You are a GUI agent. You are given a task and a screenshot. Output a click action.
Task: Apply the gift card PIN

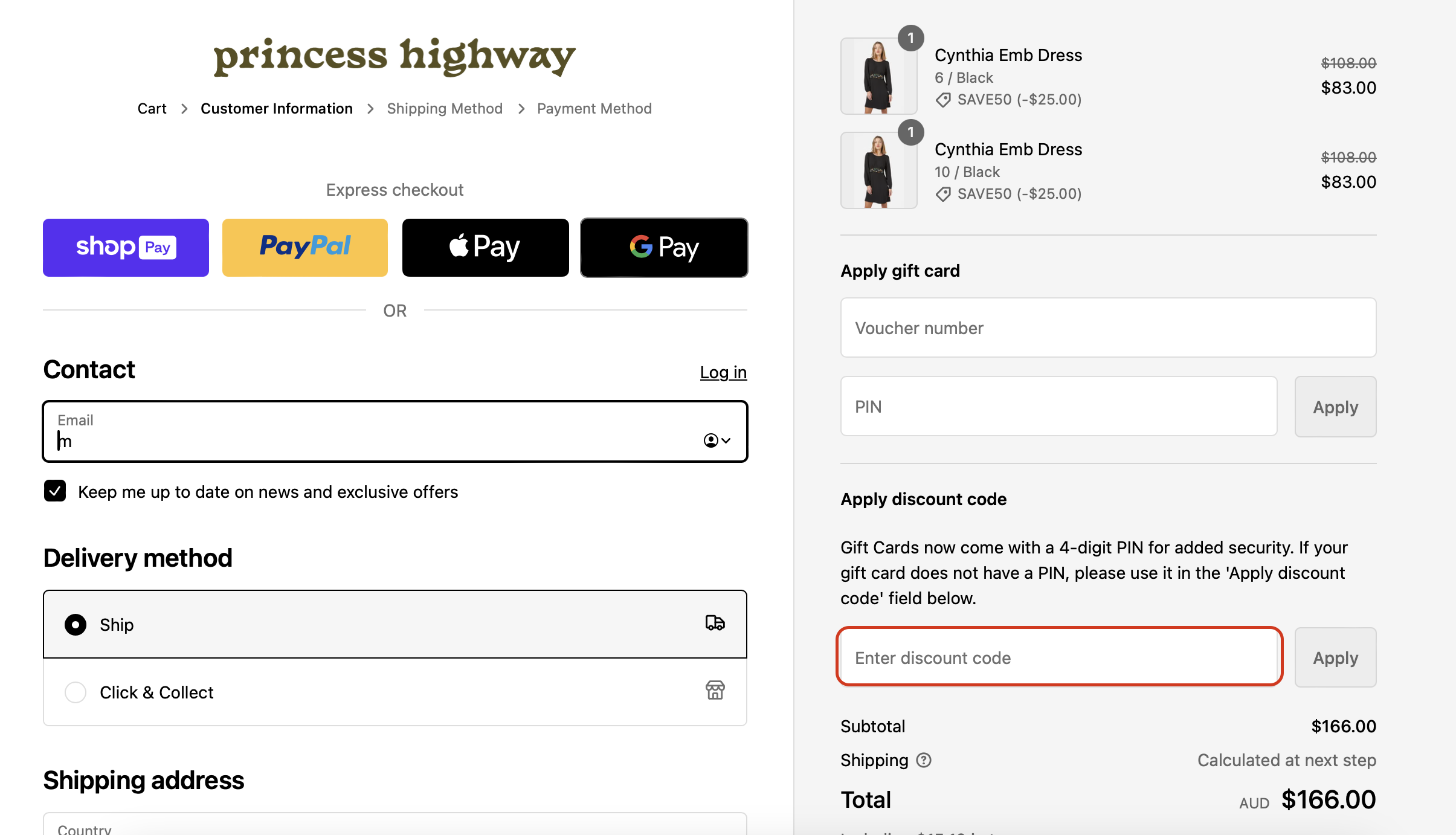[1335, 406]
